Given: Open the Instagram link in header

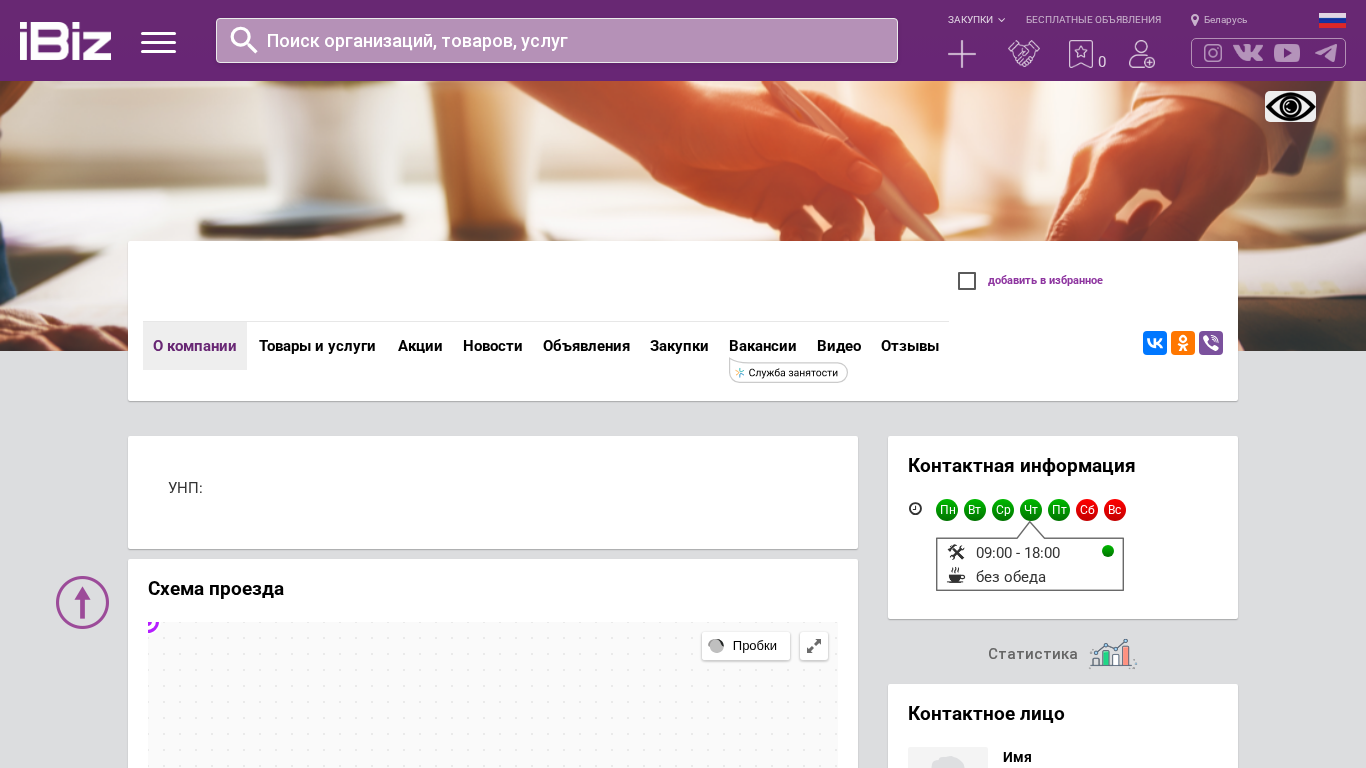Looking at the screenshot, I should 1213,53.
